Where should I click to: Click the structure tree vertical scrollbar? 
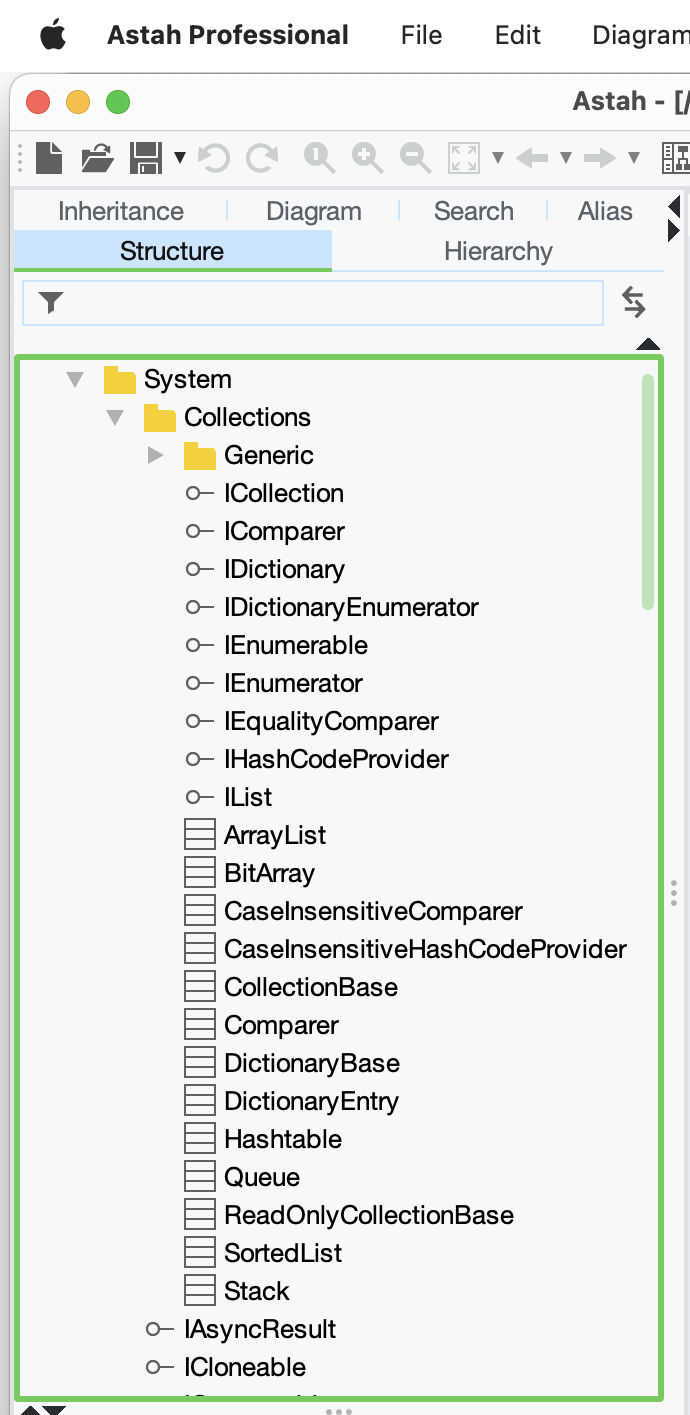point(648,492)
